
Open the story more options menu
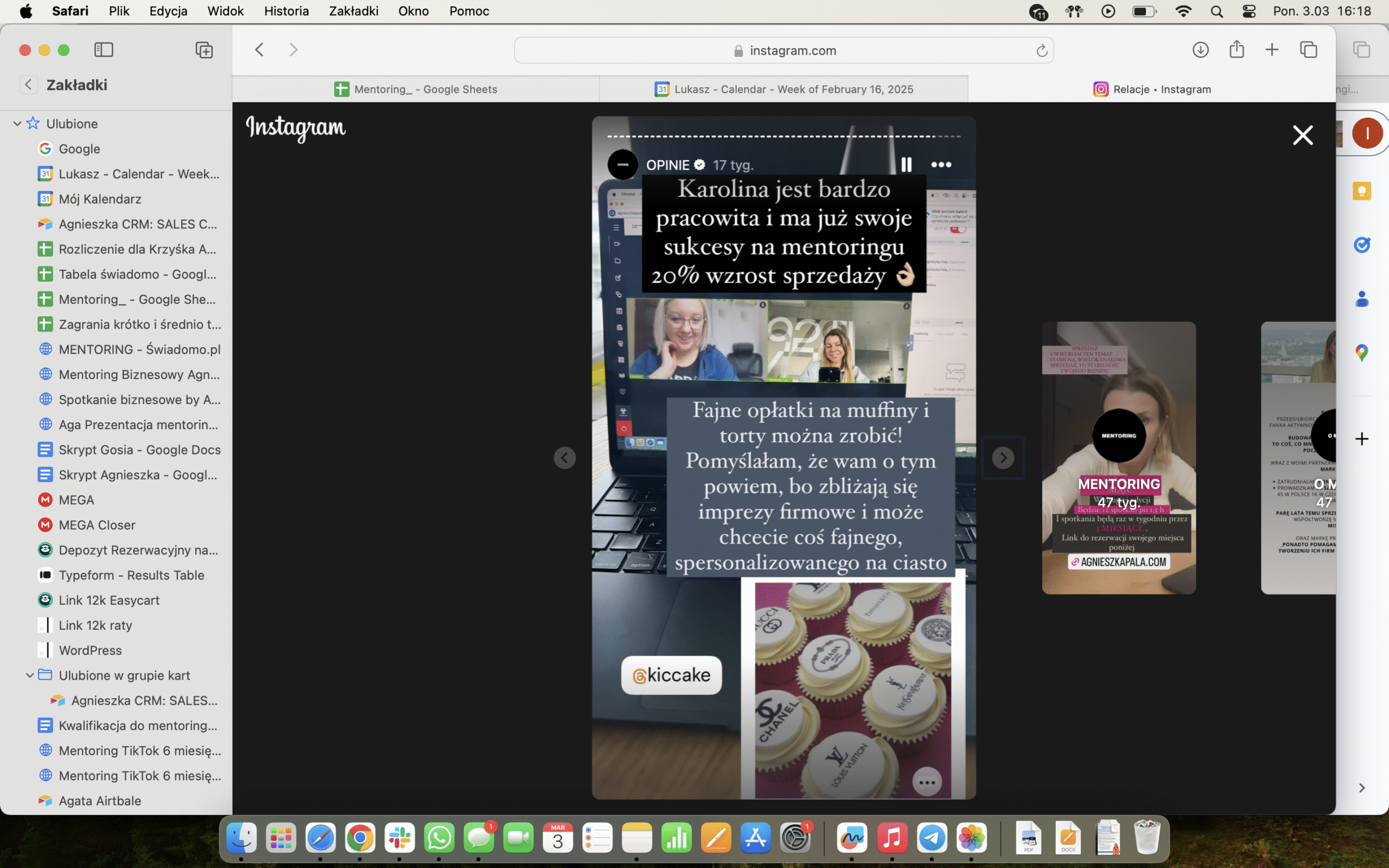click(941, 165)
